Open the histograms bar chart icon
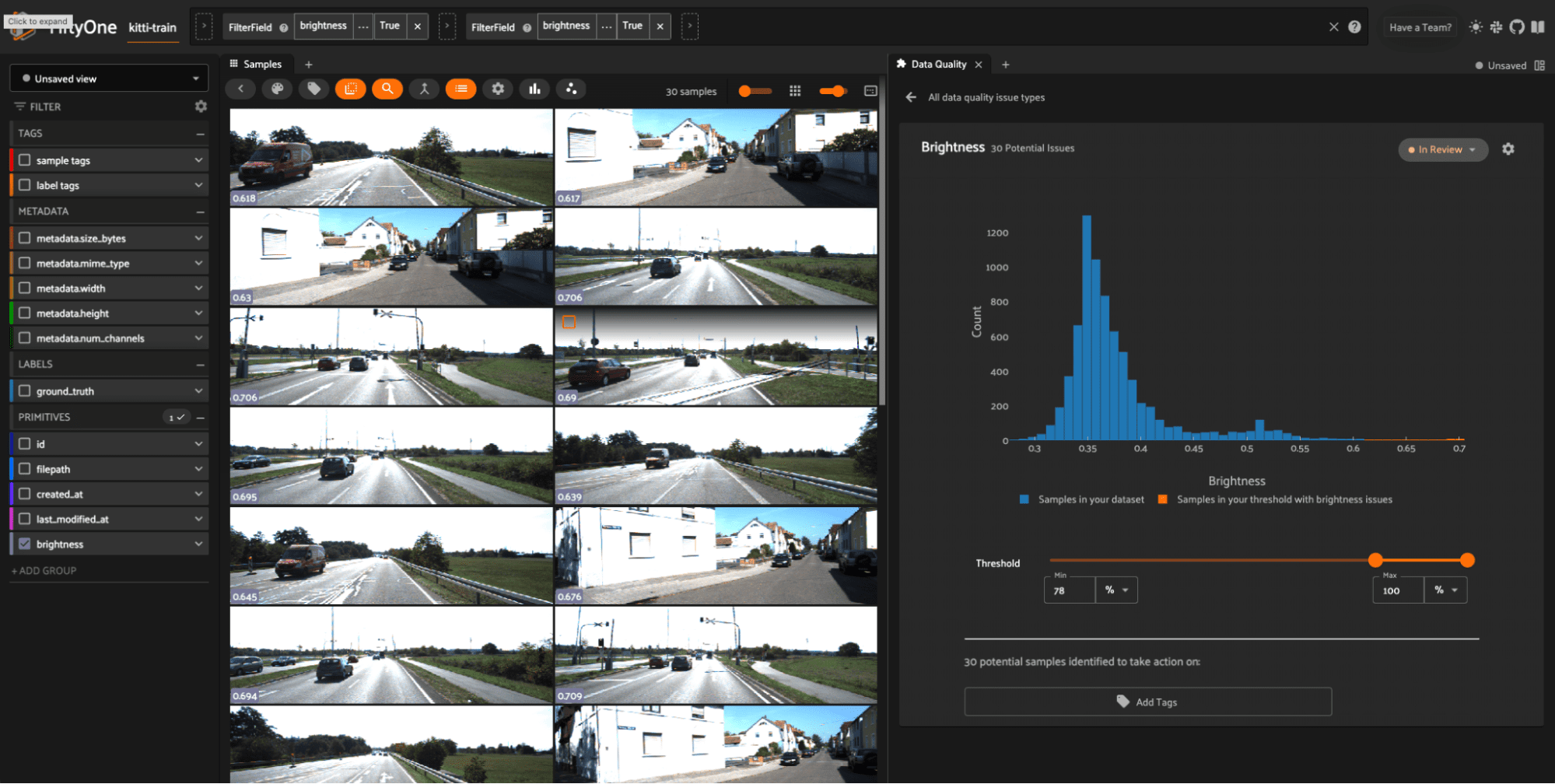The height and width of the screenshot is (784, 1555). tap(534, 89)
